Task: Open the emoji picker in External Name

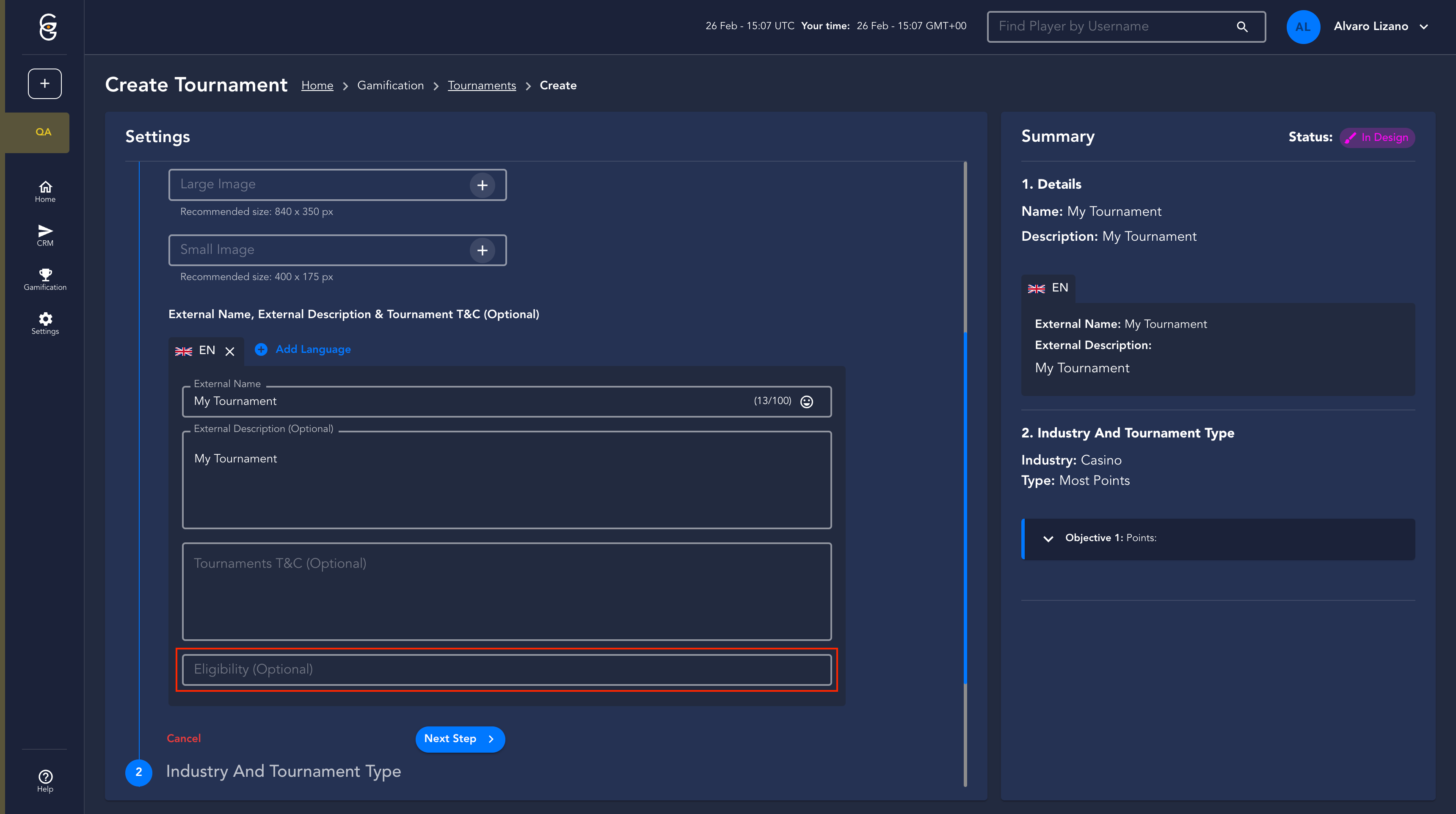Action: tap(807, 401)
